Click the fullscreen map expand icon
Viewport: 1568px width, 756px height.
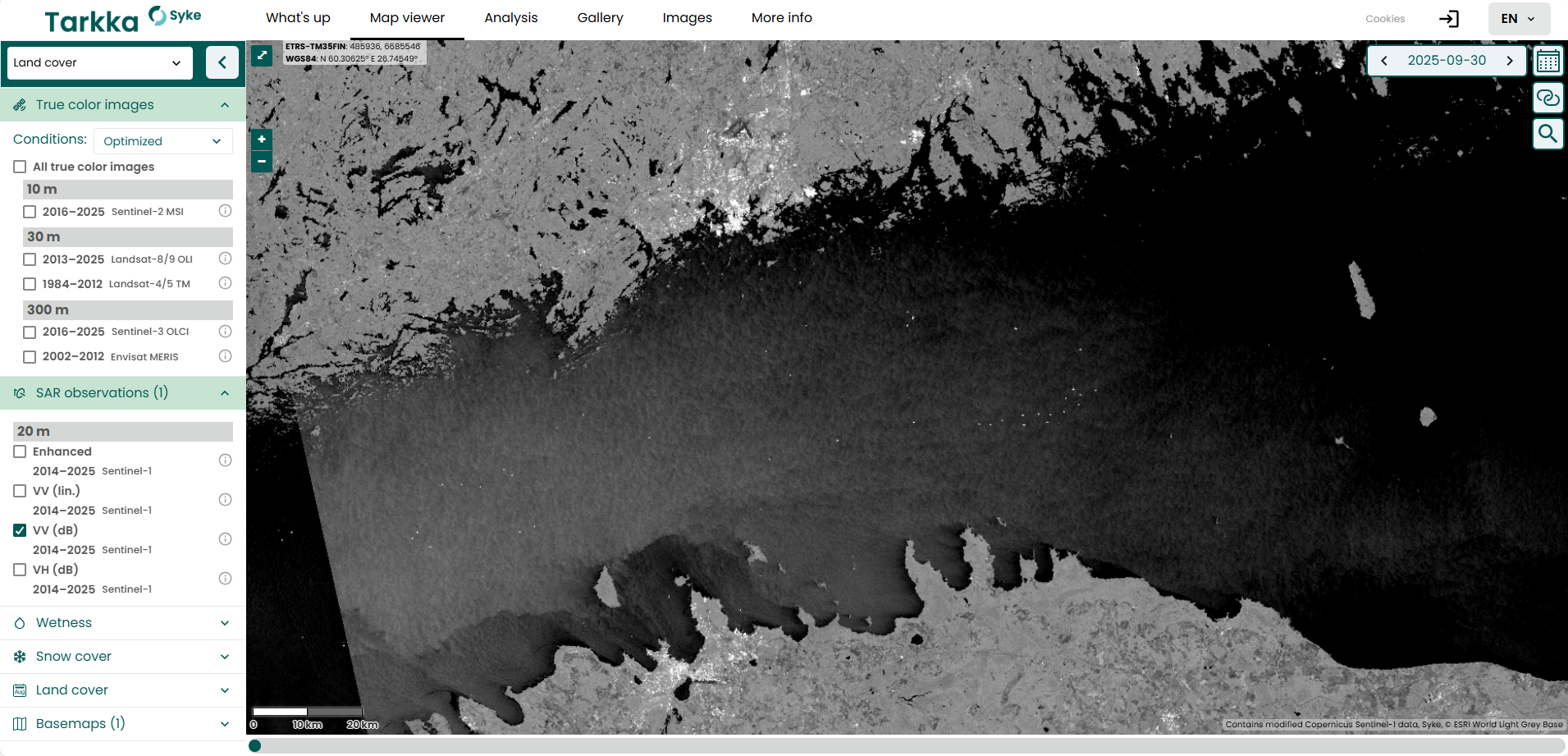pos(262,55)
